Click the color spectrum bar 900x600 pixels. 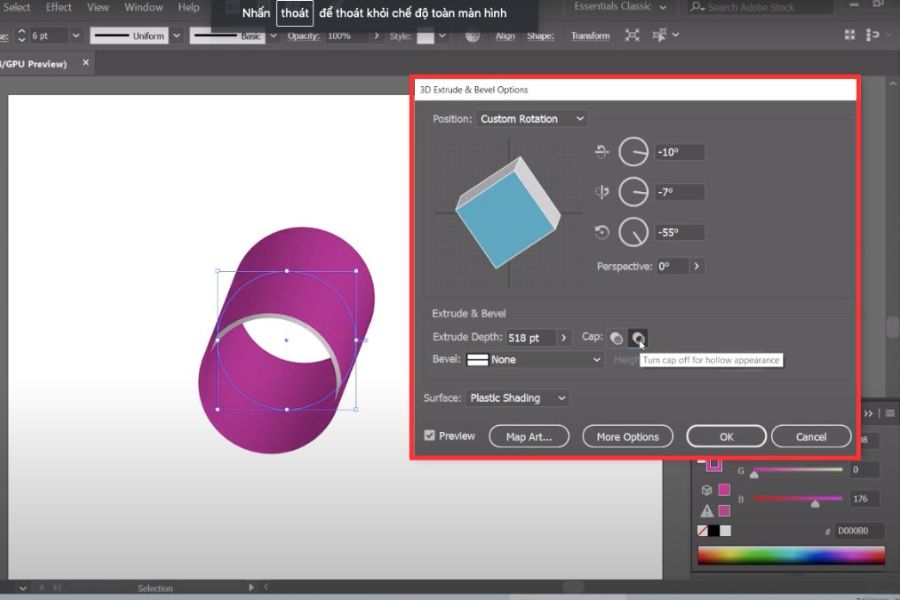coord(790,556)
